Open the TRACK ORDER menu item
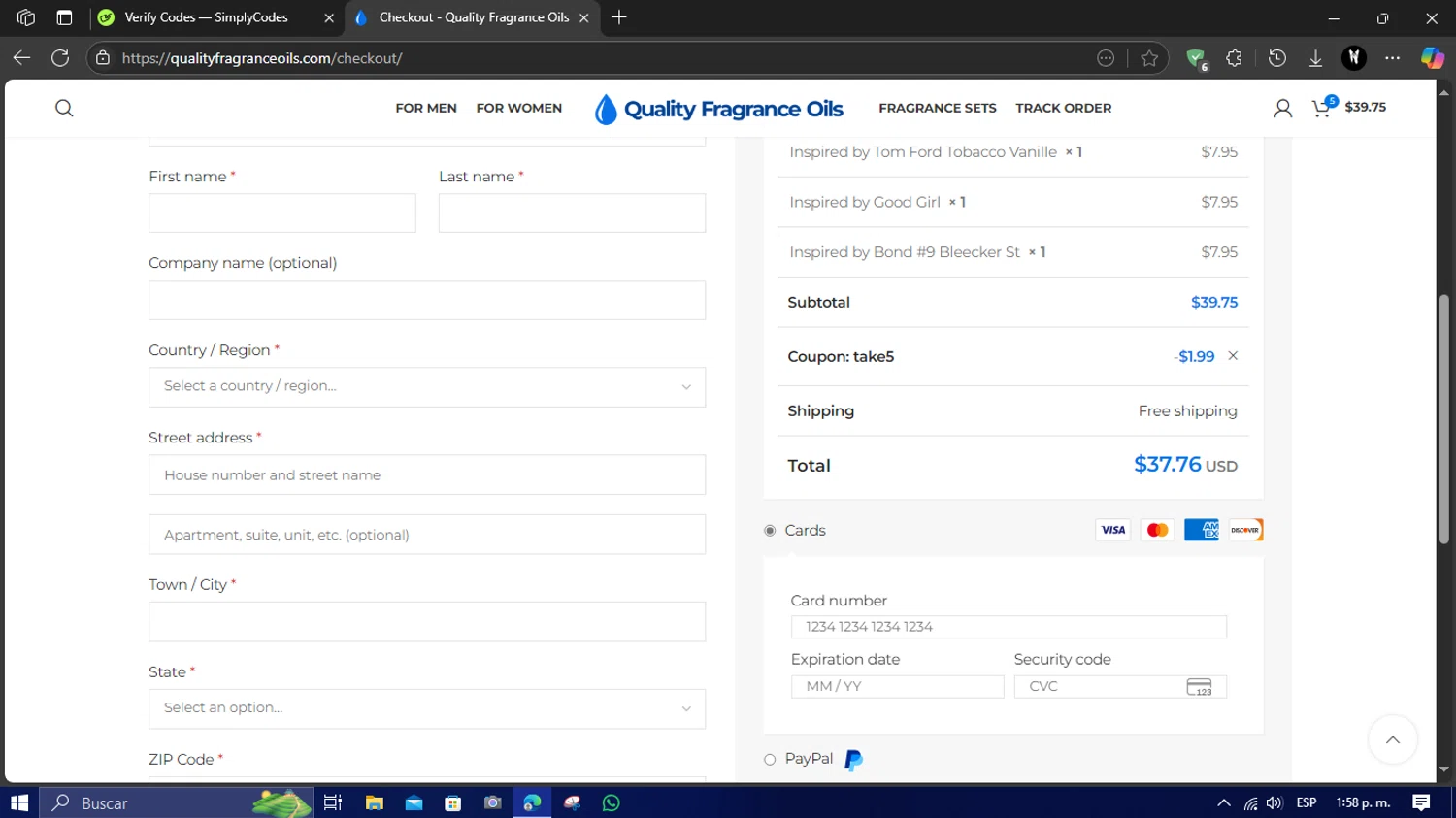 tap(1064, 108)
